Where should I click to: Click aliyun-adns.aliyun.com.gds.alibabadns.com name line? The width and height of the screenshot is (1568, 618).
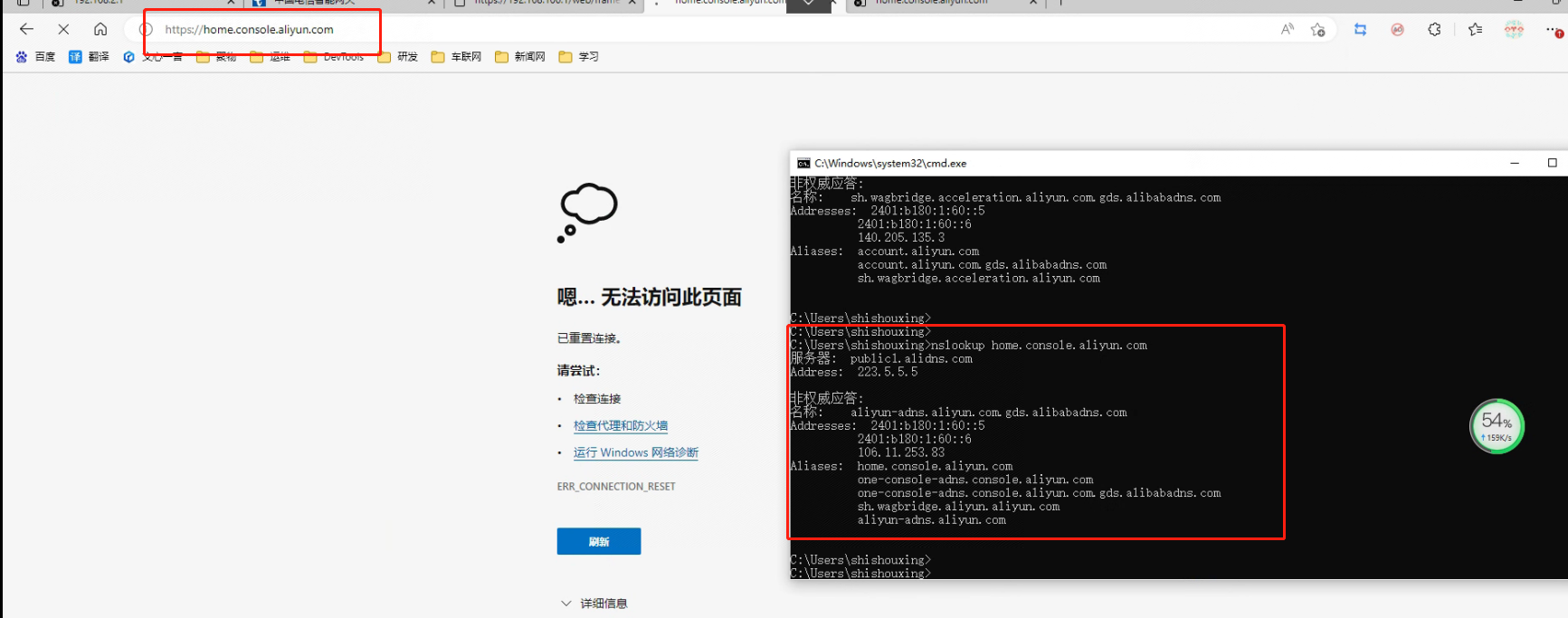coord(959,413)
